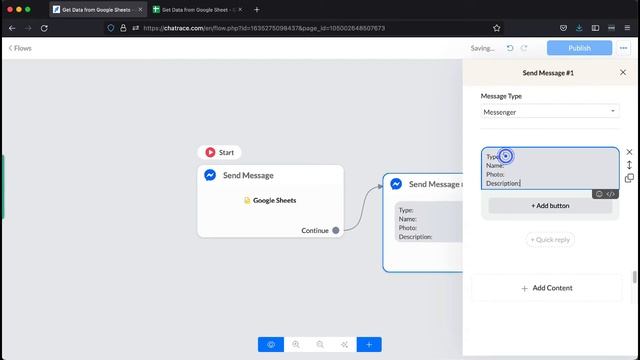
Task: Click the Continue connector dot
Action: [336, 231]
